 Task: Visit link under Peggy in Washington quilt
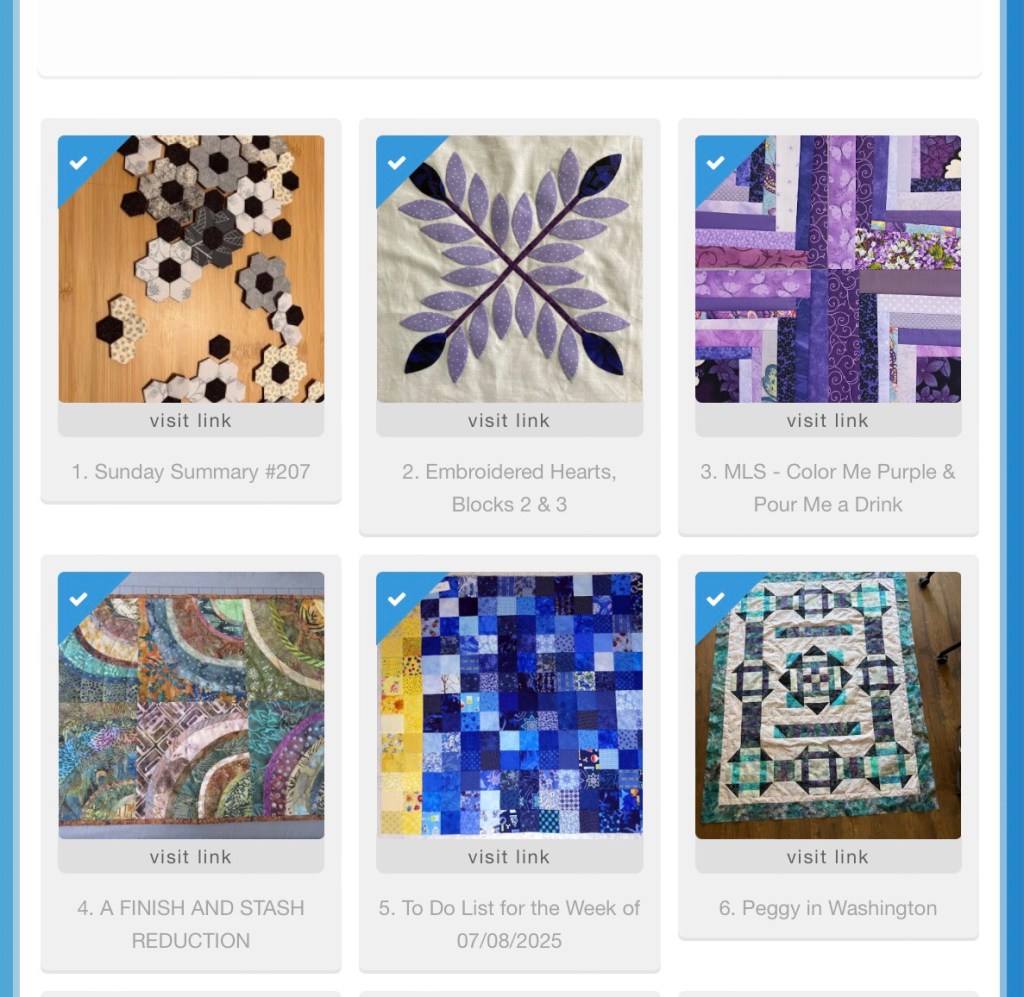pos(827,857)
